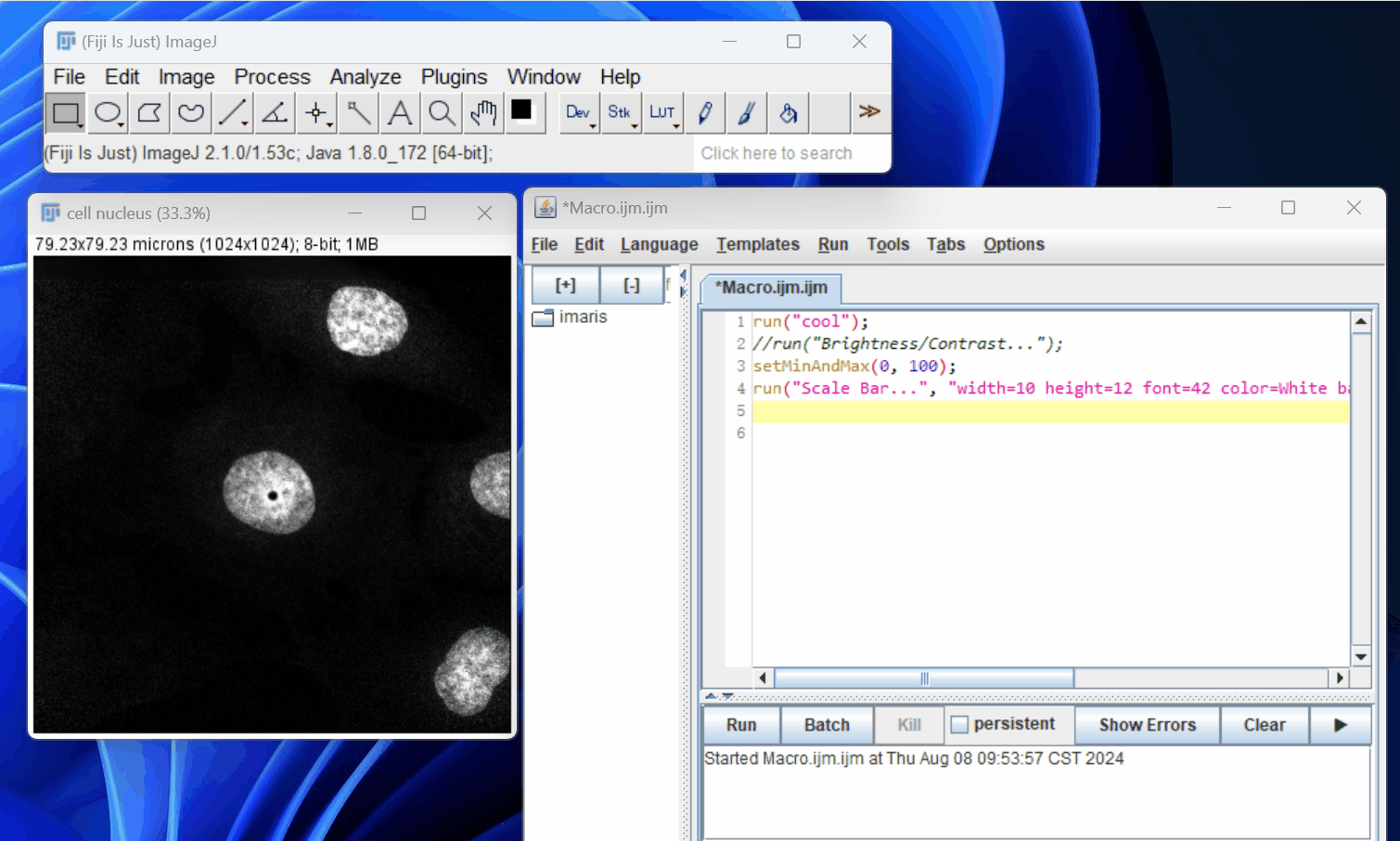Click the commented Brightness/Contrast line
This screenshot has width=1400, height=841.
coord(907,344)
